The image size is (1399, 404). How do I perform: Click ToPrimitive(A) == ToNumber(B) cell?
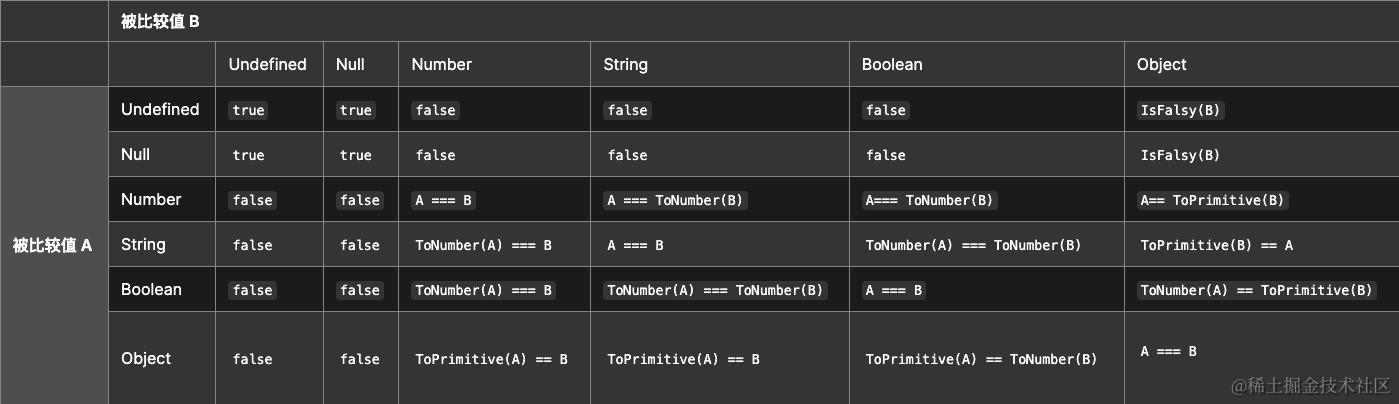click(981, 359)
